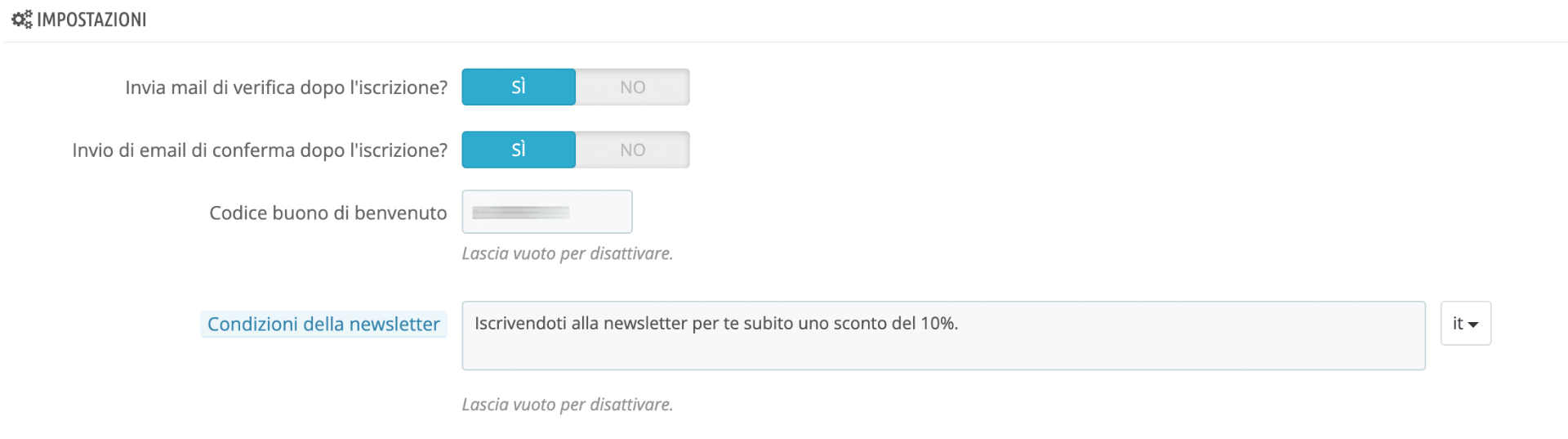1568x439 pixels.
Task: Click the blurred voucher code value
Action: [520, 213]
